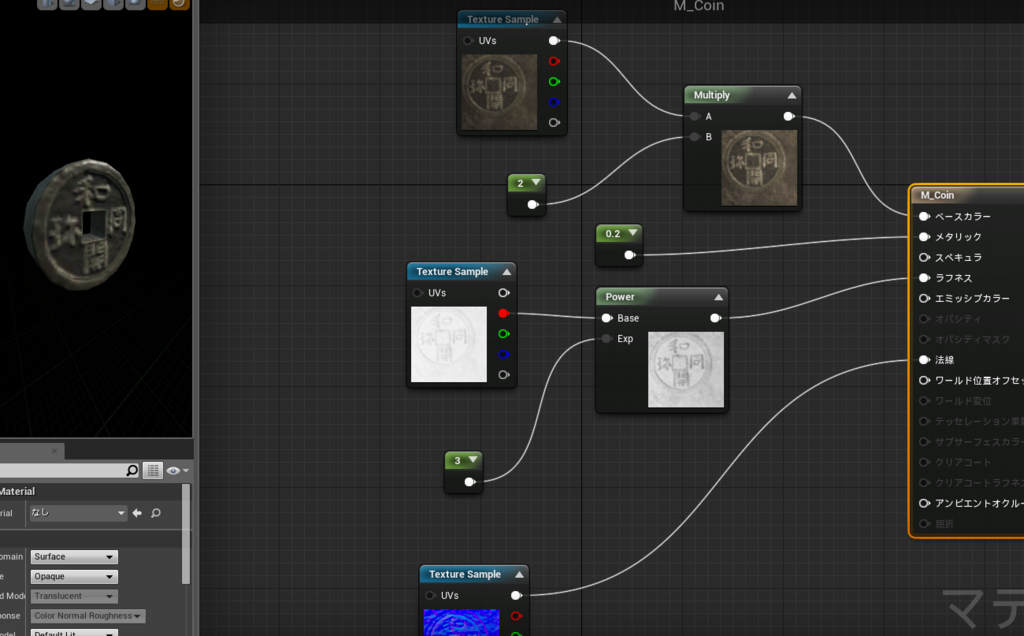Click red output pin on middle Texture Sample
The width and height of the screenshot is (1024, 636).
click(504, 313)
